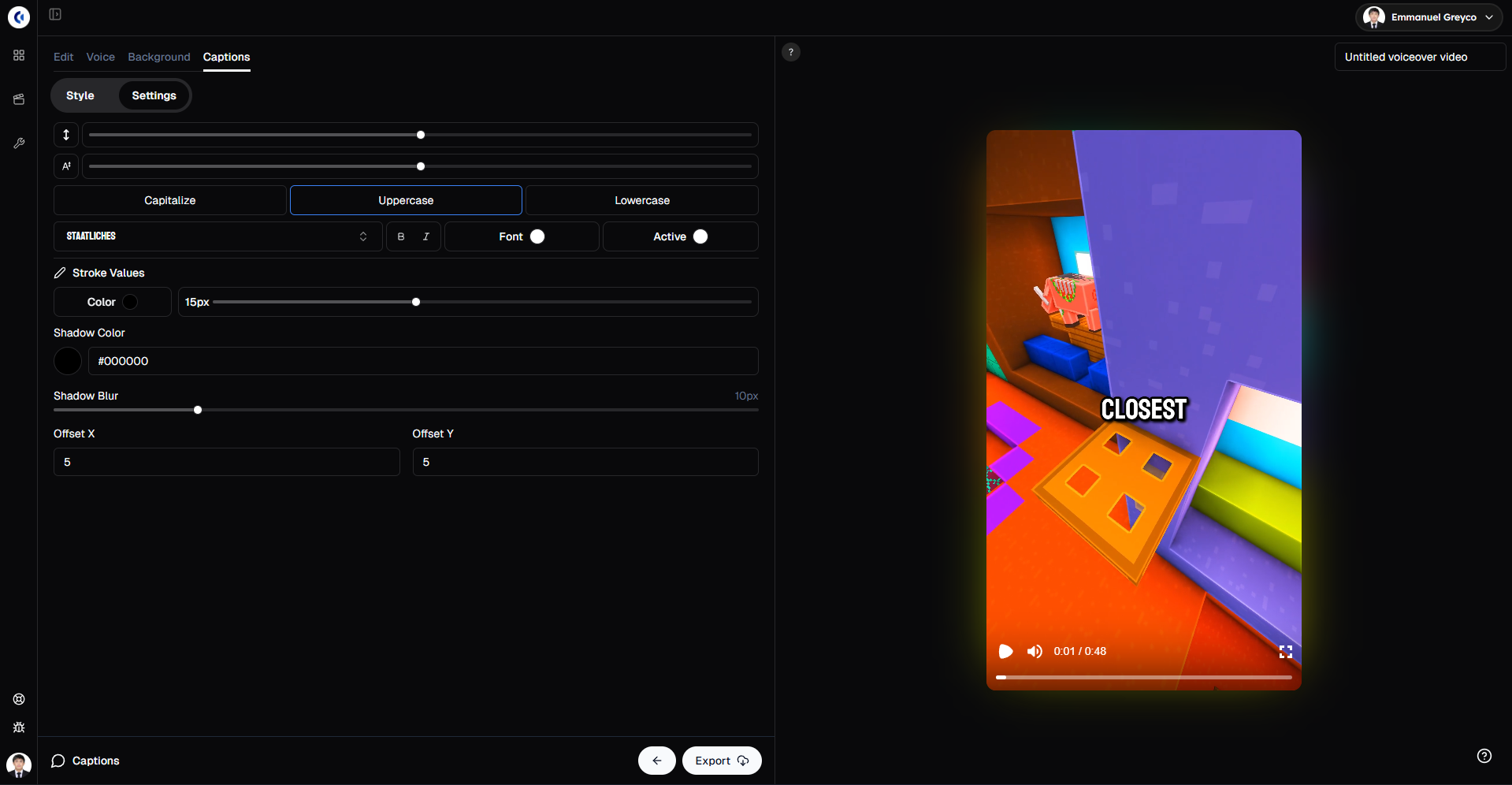Viewport: 1512px width, 785px height.
Task: Click the video progress bar
Action: click(x=1144, y=677)
